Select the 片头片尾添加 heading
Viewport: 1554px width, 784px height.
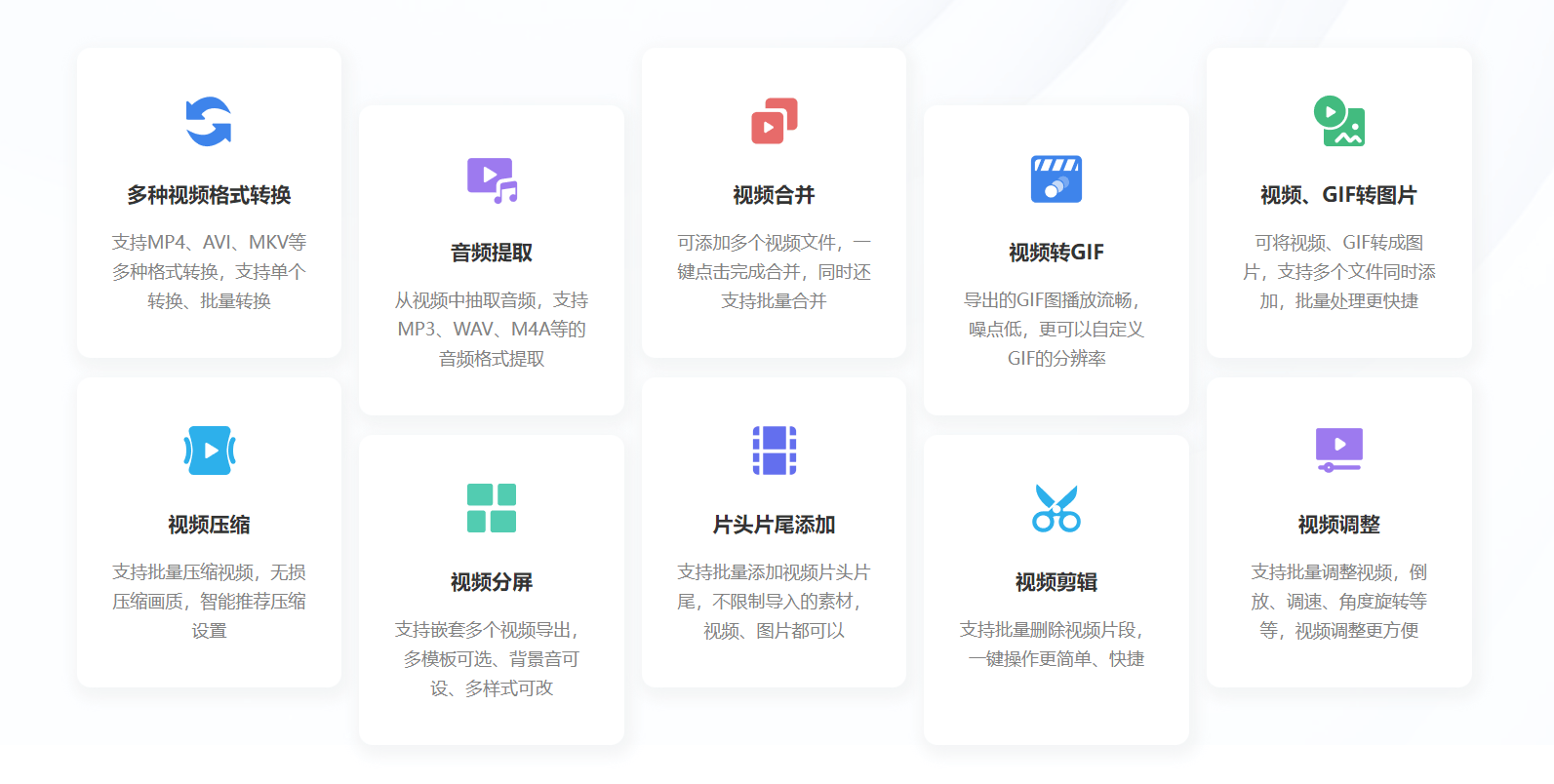(x=774, y=525)
